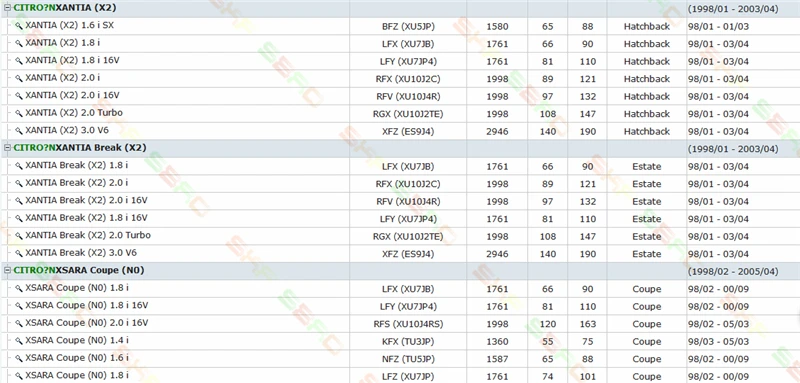Click magnifier icon for XANTIA (X2) 1.6 i SX

19,26
